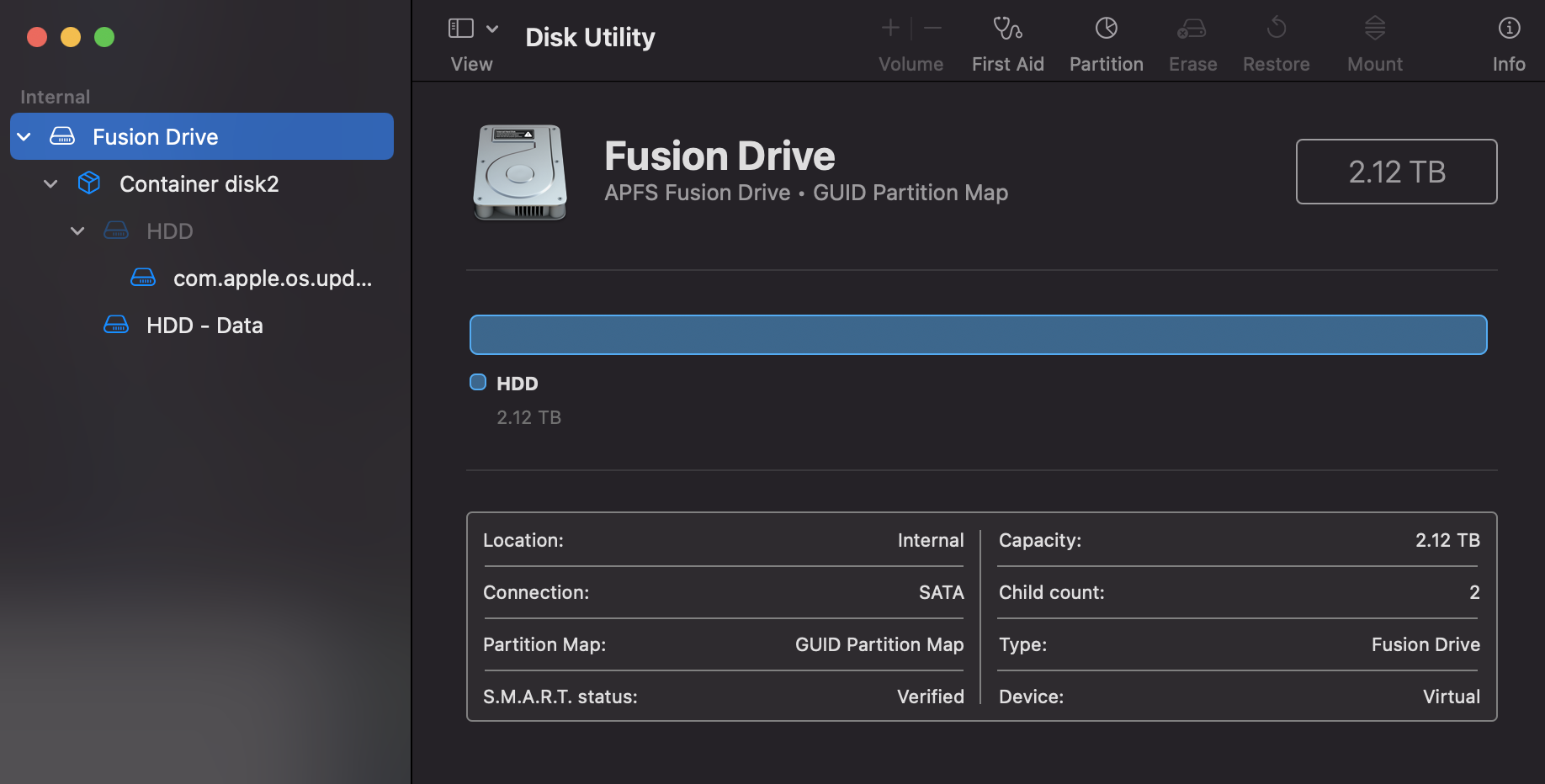Select the HDD - Data volume

point(204,326)
